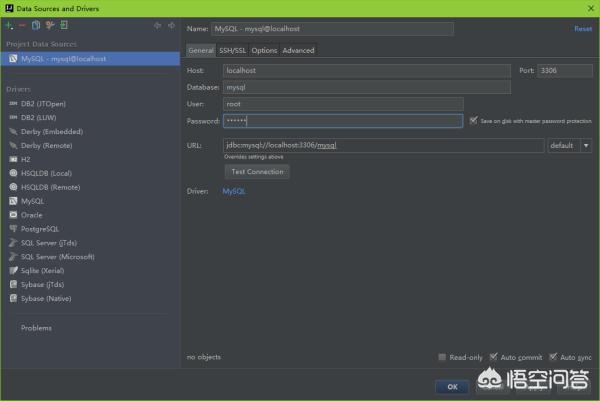Confirm with the OK button
600x401 pixels.
(x=452, y=387)
